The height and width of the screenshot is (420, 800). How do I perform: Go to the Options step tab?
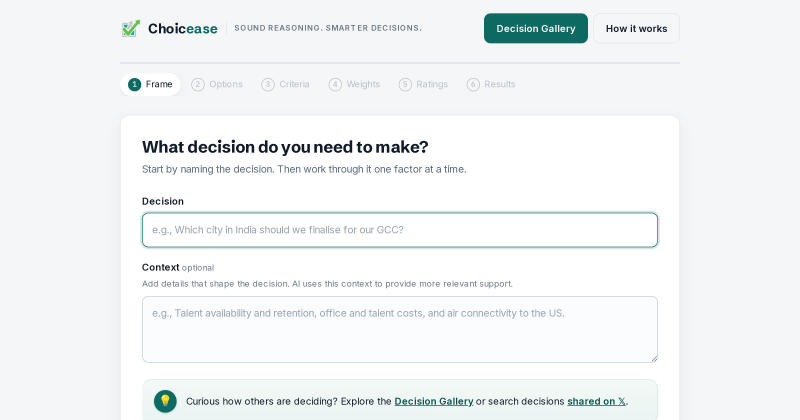click(217, 84)
